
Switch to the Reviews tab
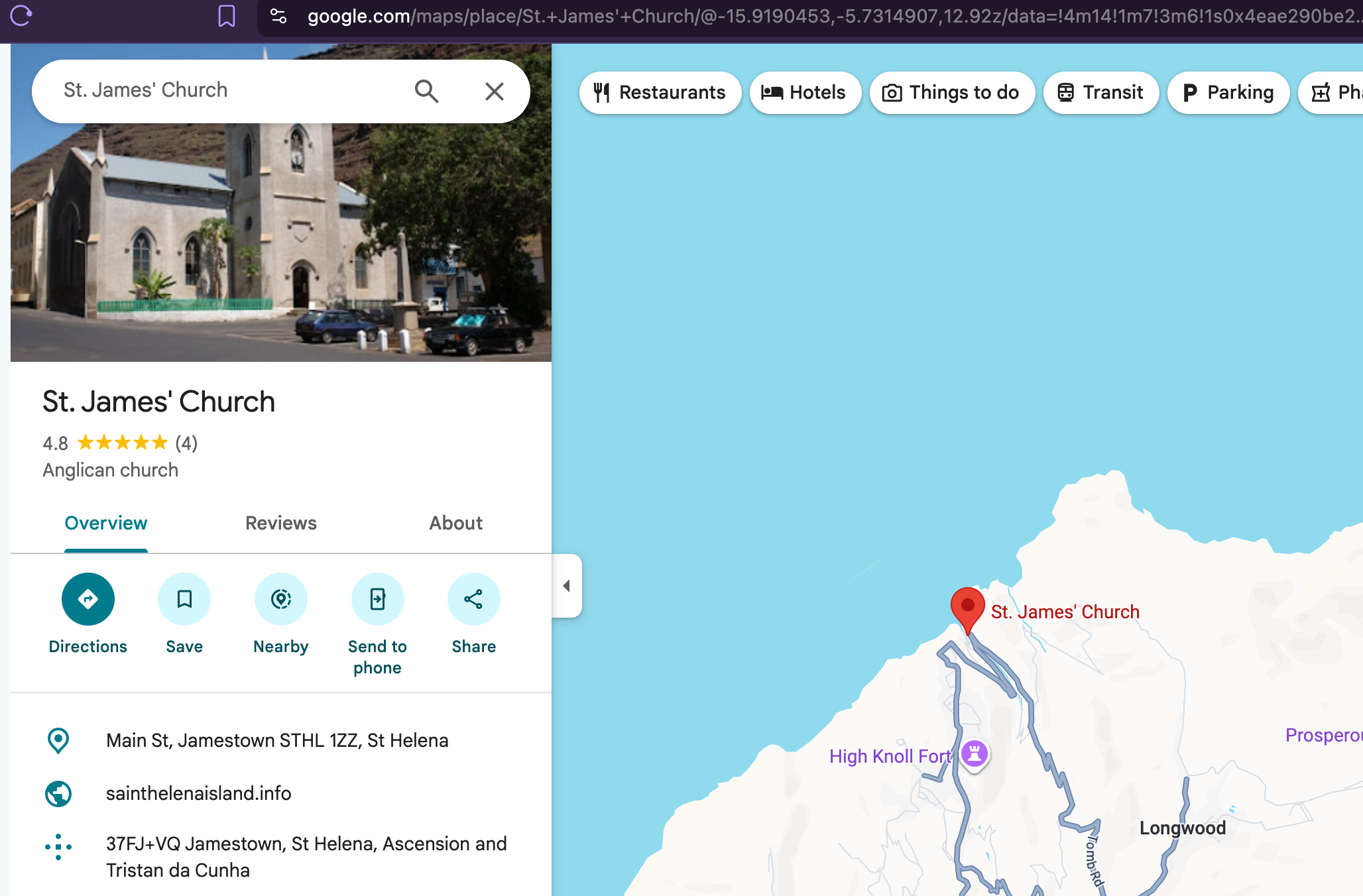coord(281,523)
